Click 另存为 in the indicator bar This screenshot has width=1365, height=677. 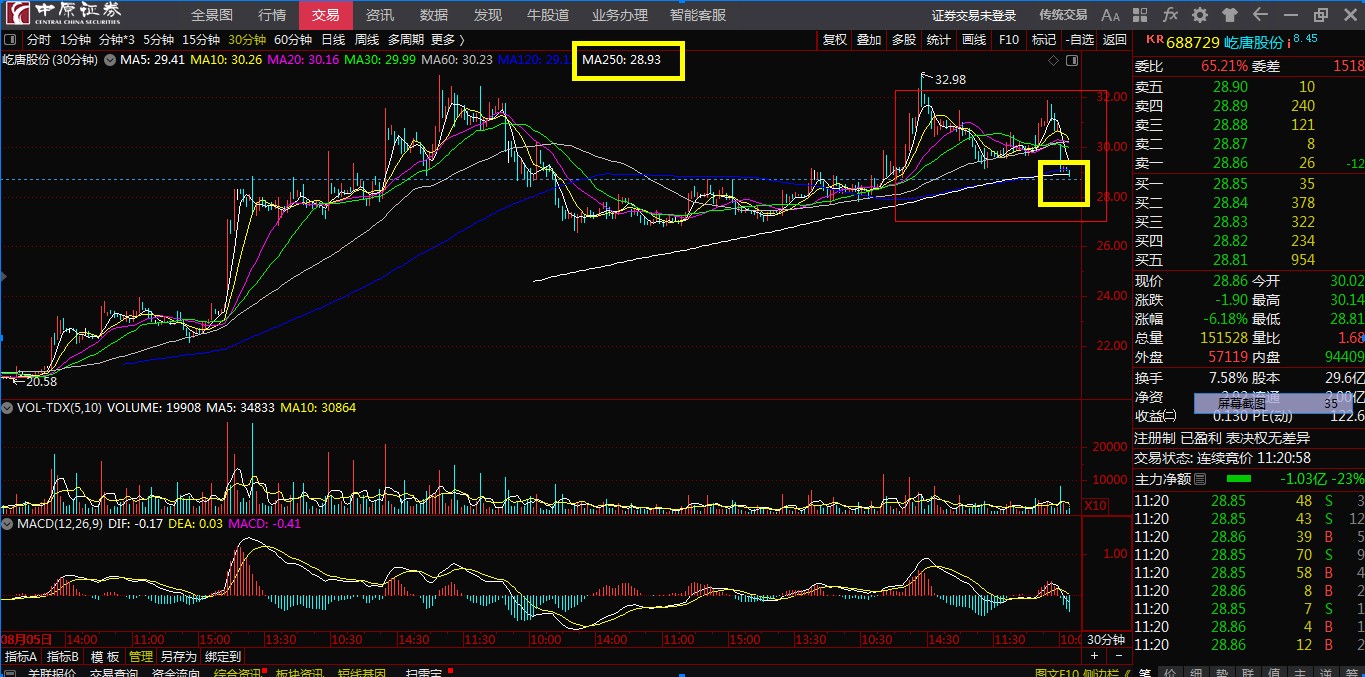(x=178, y=657)
